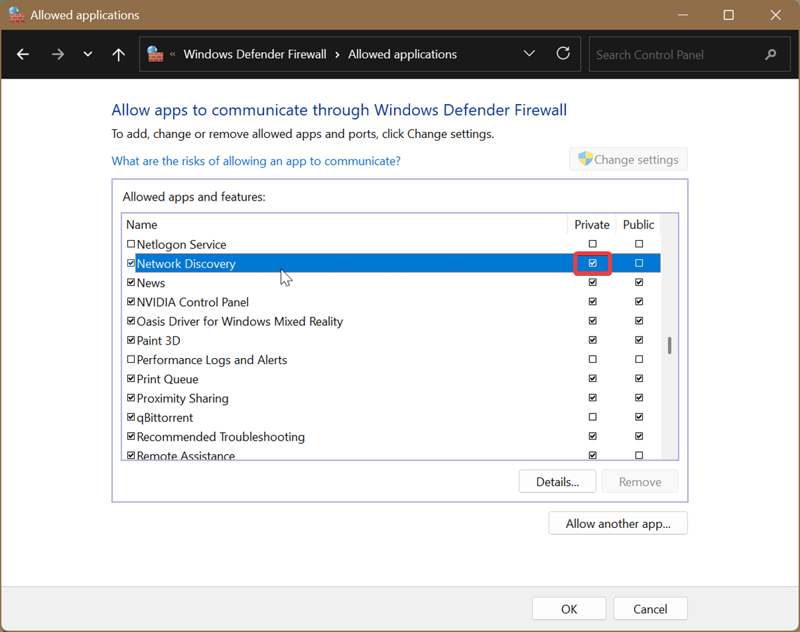Viewport: 800px width, 632px height.
Task: Open the risks of allowing an app link
Action: click(x=256, y=161)
